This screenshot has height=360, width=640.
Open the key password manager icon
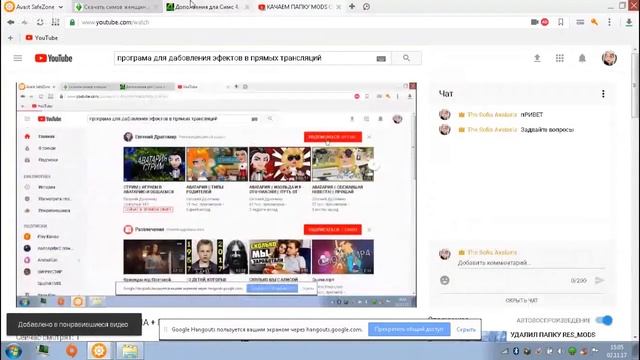[594, 22]
